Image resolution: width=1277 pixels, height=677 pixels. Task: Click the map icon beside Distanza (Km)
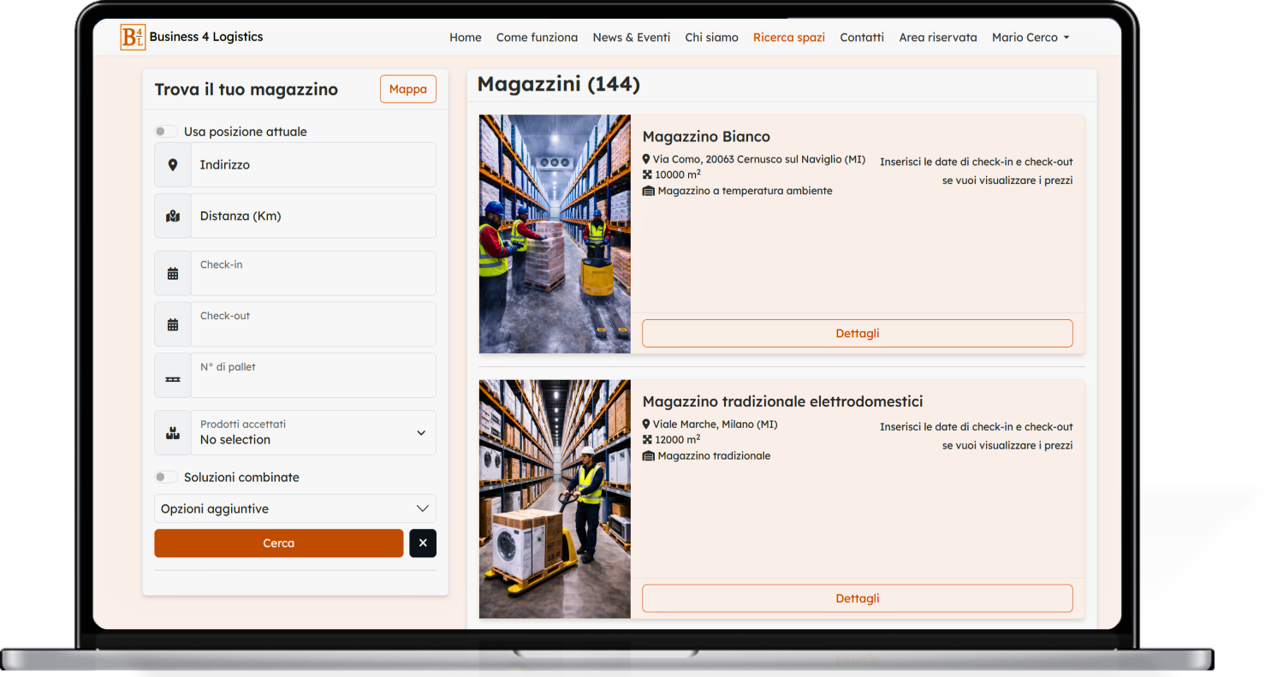[x=173, y=216]
